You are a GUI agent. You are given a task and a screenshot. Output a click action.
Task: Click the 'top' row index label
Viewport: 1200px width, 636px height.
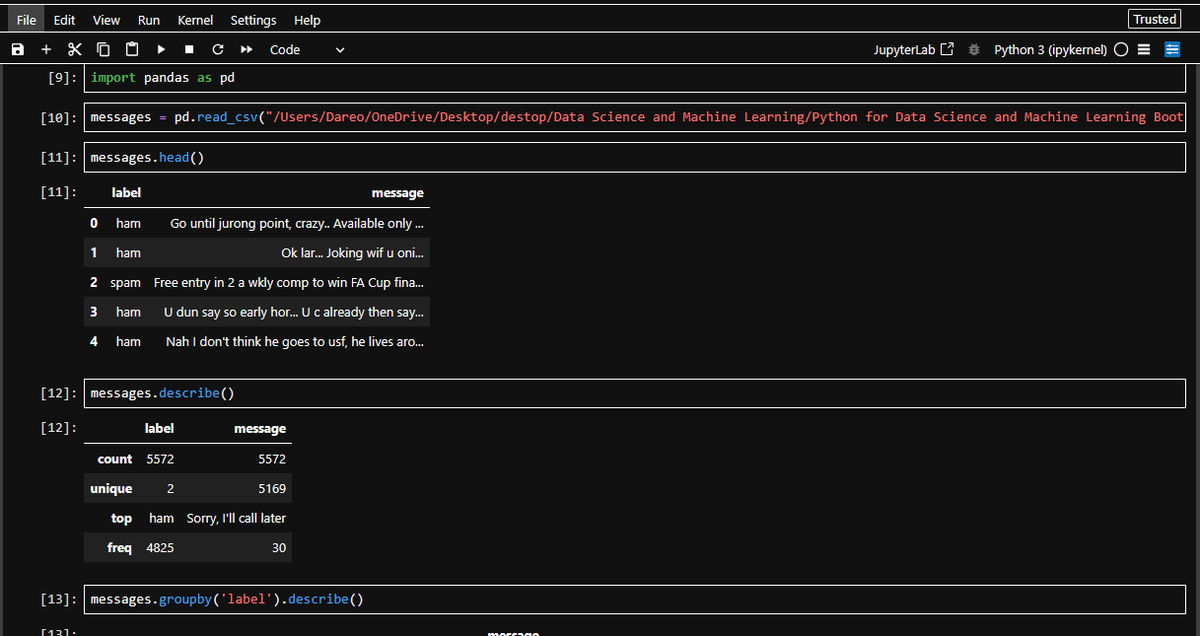click(x=122, y=518)
